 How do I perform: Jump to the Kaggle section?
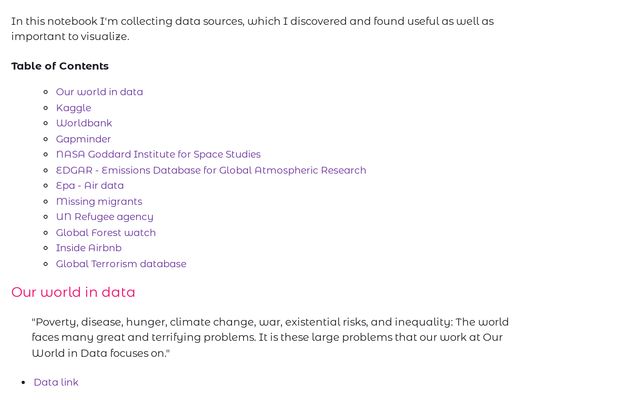(73, 108)
